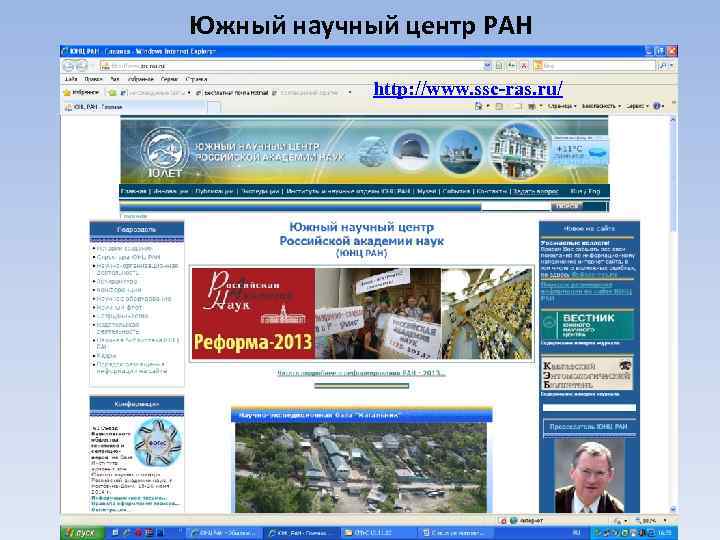Open a new blank browser tab

tap(214, 107)
